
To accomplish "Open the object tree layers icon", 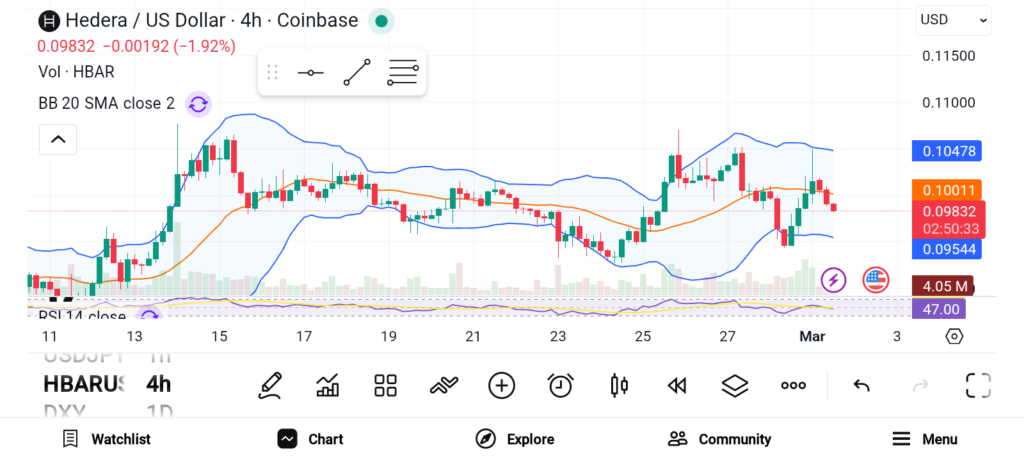I will pyautogui.click(x=735, y=385).
